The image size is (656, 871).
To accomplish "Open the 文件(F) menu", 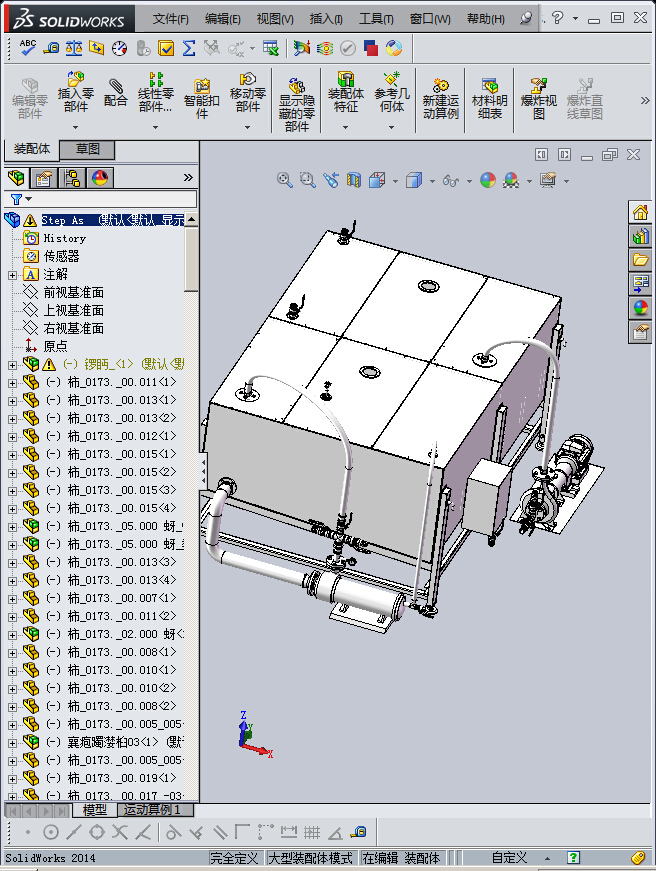I will click(x=171, y=19).
